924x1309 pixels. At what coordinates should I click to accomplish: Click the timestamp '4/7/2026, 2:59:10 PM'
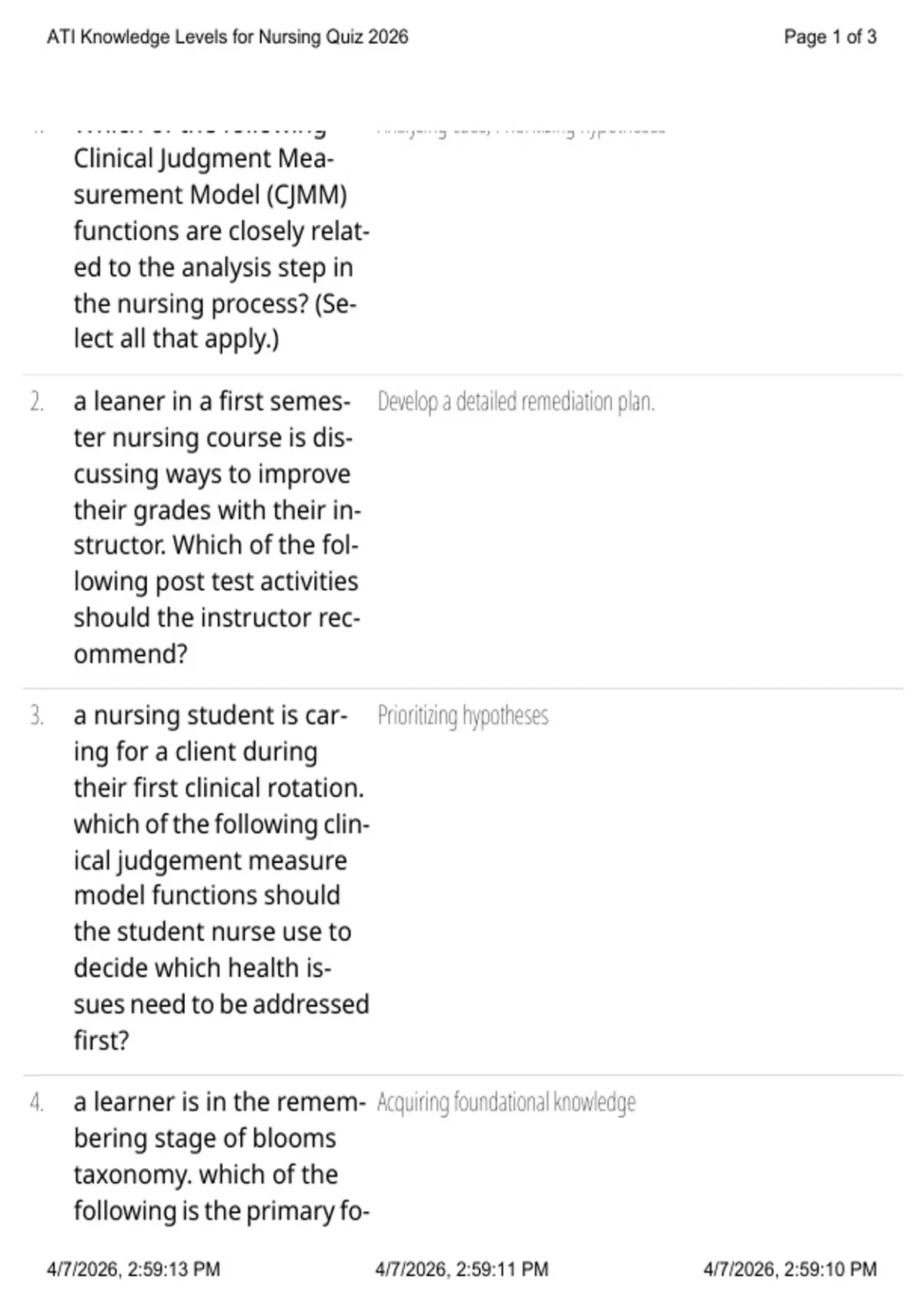(790, 1269)
